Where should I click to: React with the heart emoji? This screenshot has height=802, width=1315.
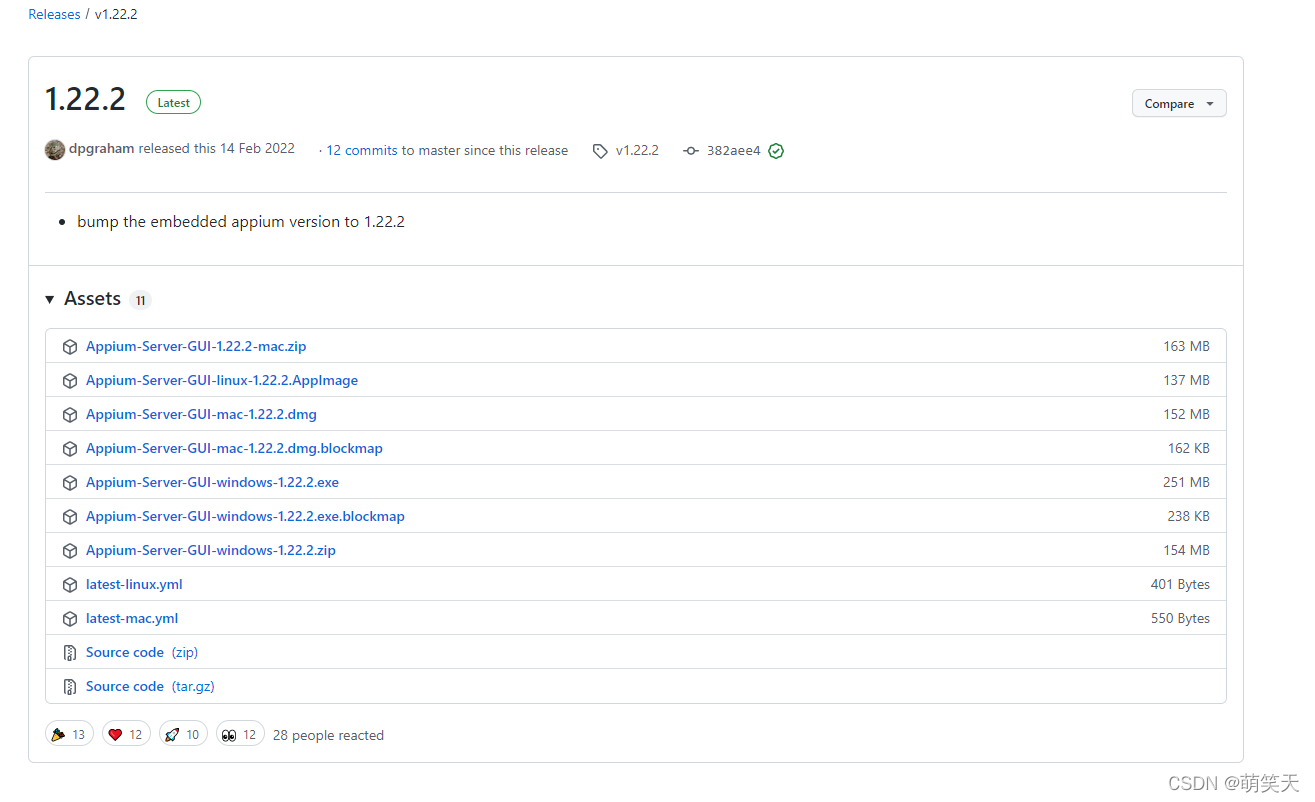127,734
